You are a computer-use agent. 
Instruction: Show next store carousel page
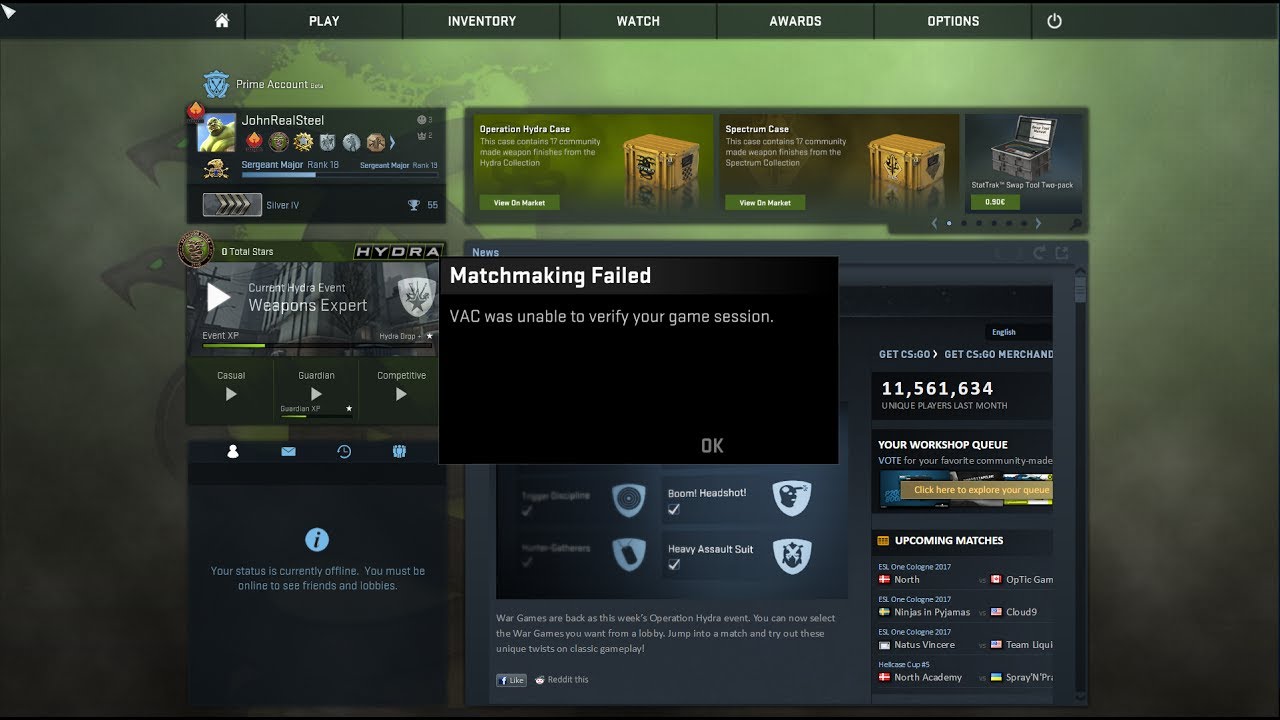[1038, 223]
